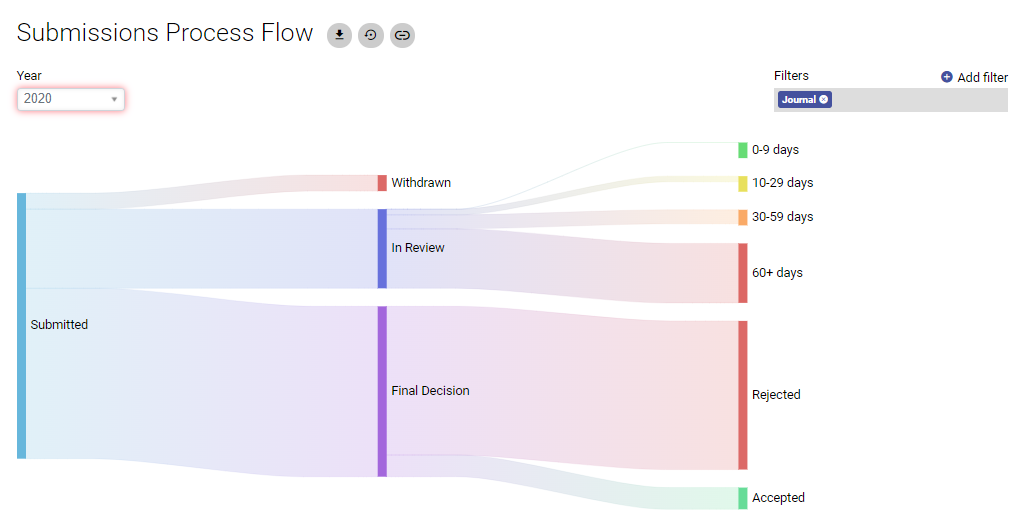Click the yellow 10-29 days node
The width and height of the screenshot is (1019, 523).
point(743,183)
